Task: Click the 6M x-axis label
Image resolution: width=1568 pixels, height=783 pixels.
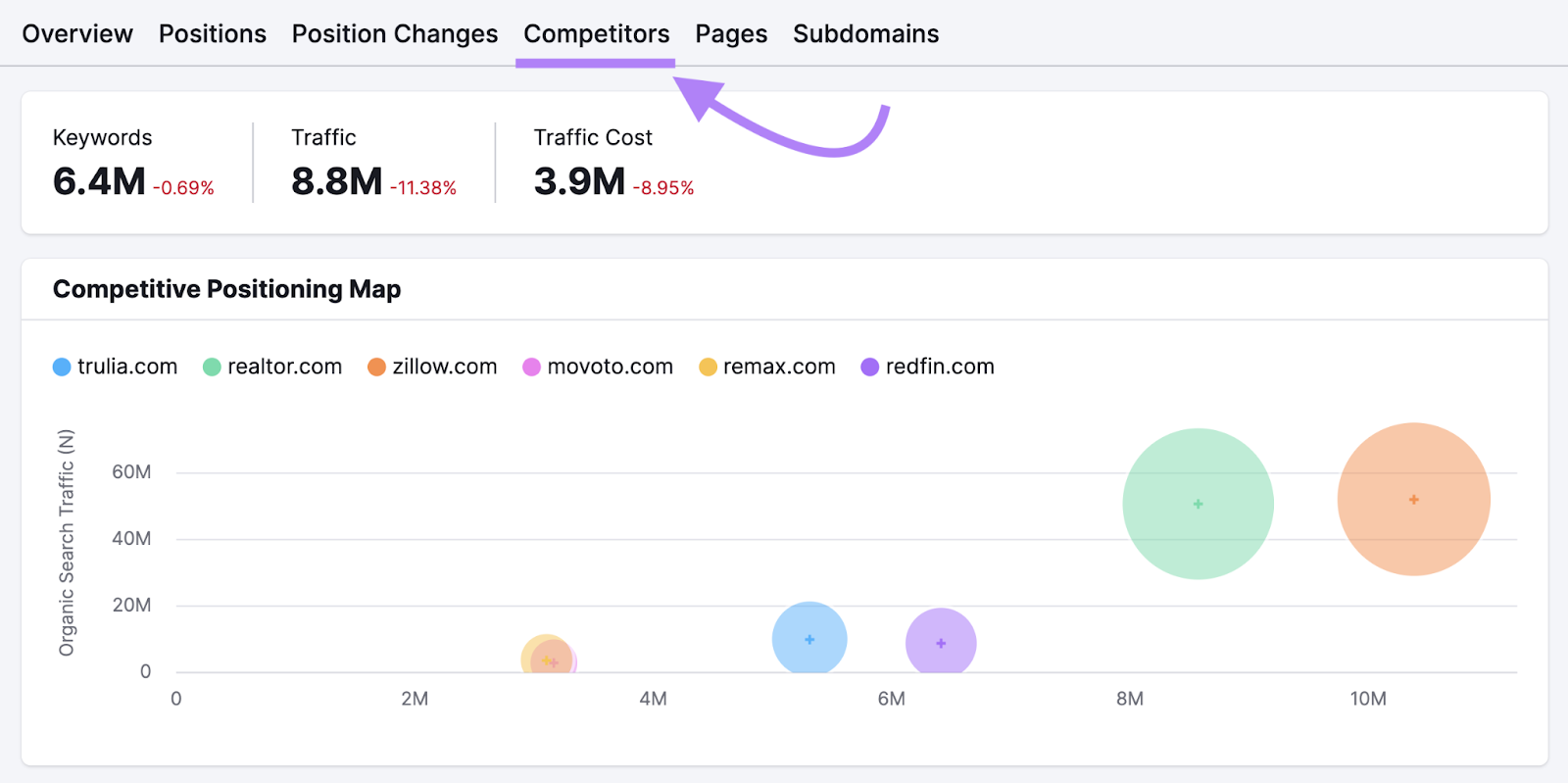Action: click(x=892, y=699)
